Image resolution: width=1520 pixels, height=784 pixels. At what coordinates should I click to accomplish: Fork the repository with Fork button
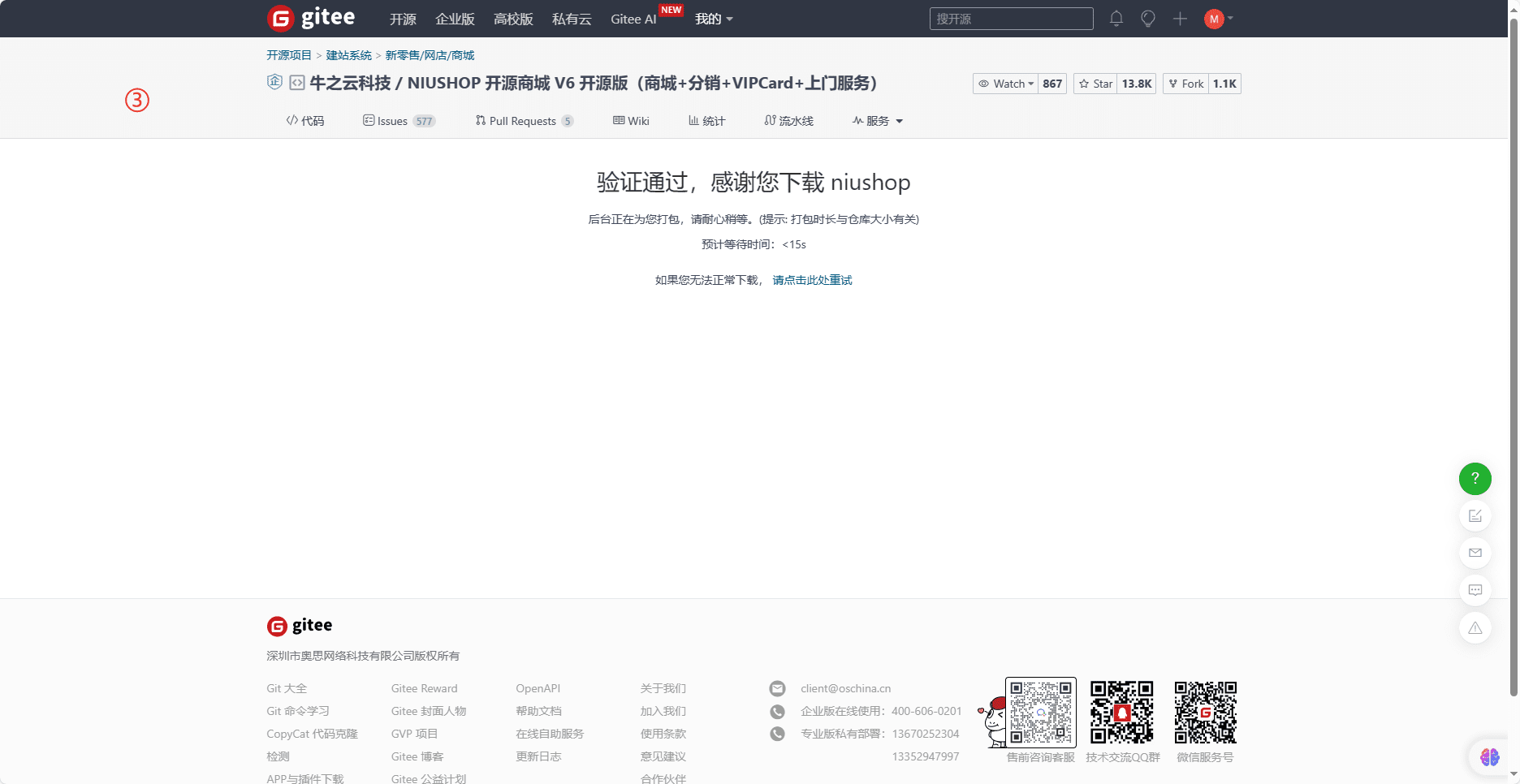(1185, 84)
